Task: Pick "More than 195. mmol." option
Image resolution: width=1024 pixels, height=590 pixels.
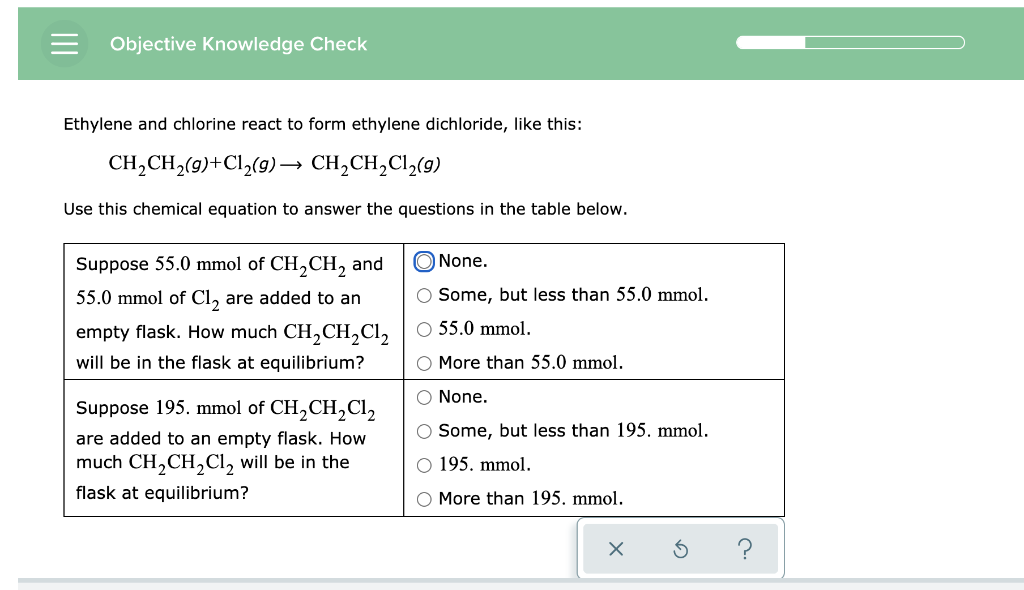Action: pos(423,498)
